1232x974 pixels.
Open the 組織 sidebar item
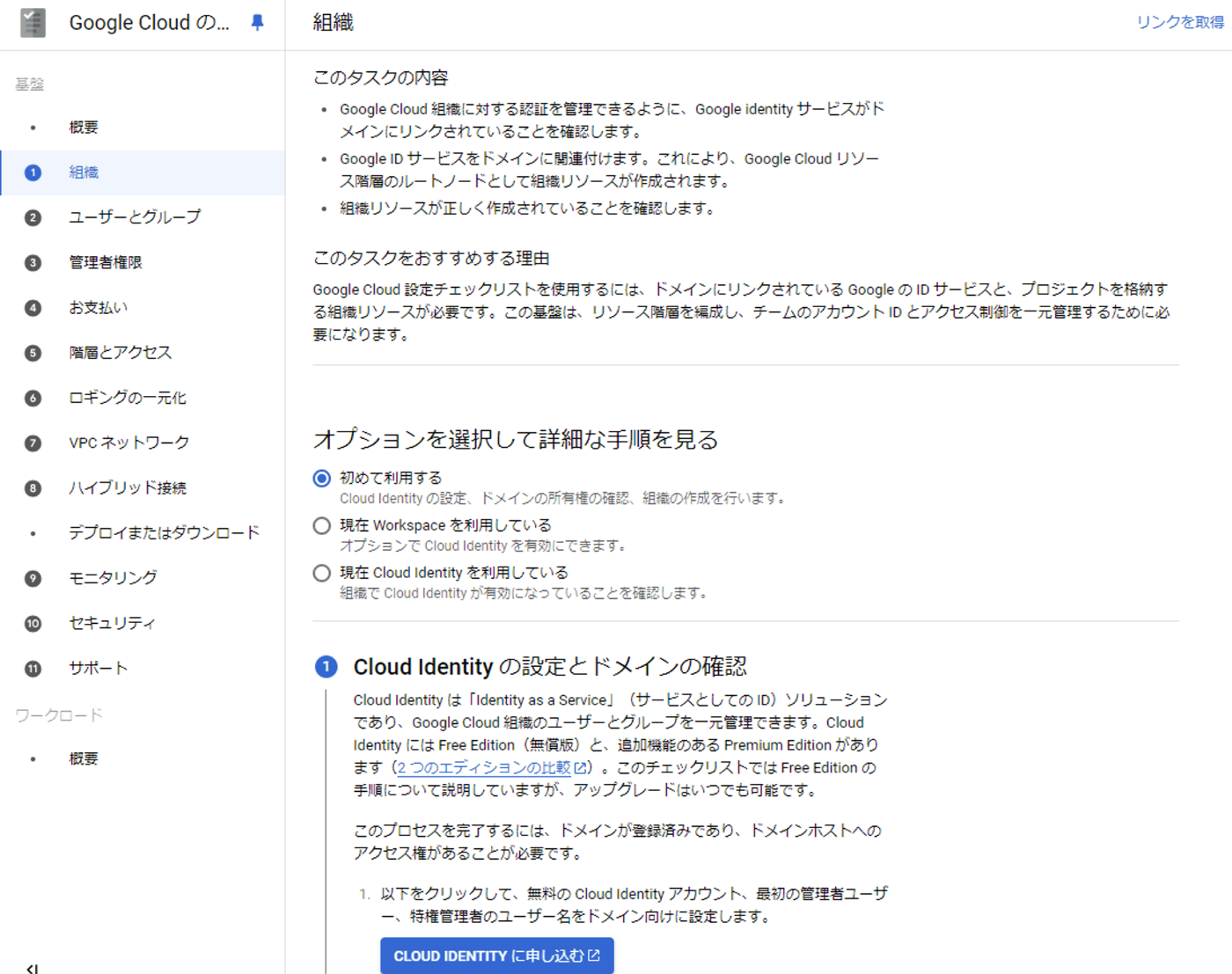143,172
